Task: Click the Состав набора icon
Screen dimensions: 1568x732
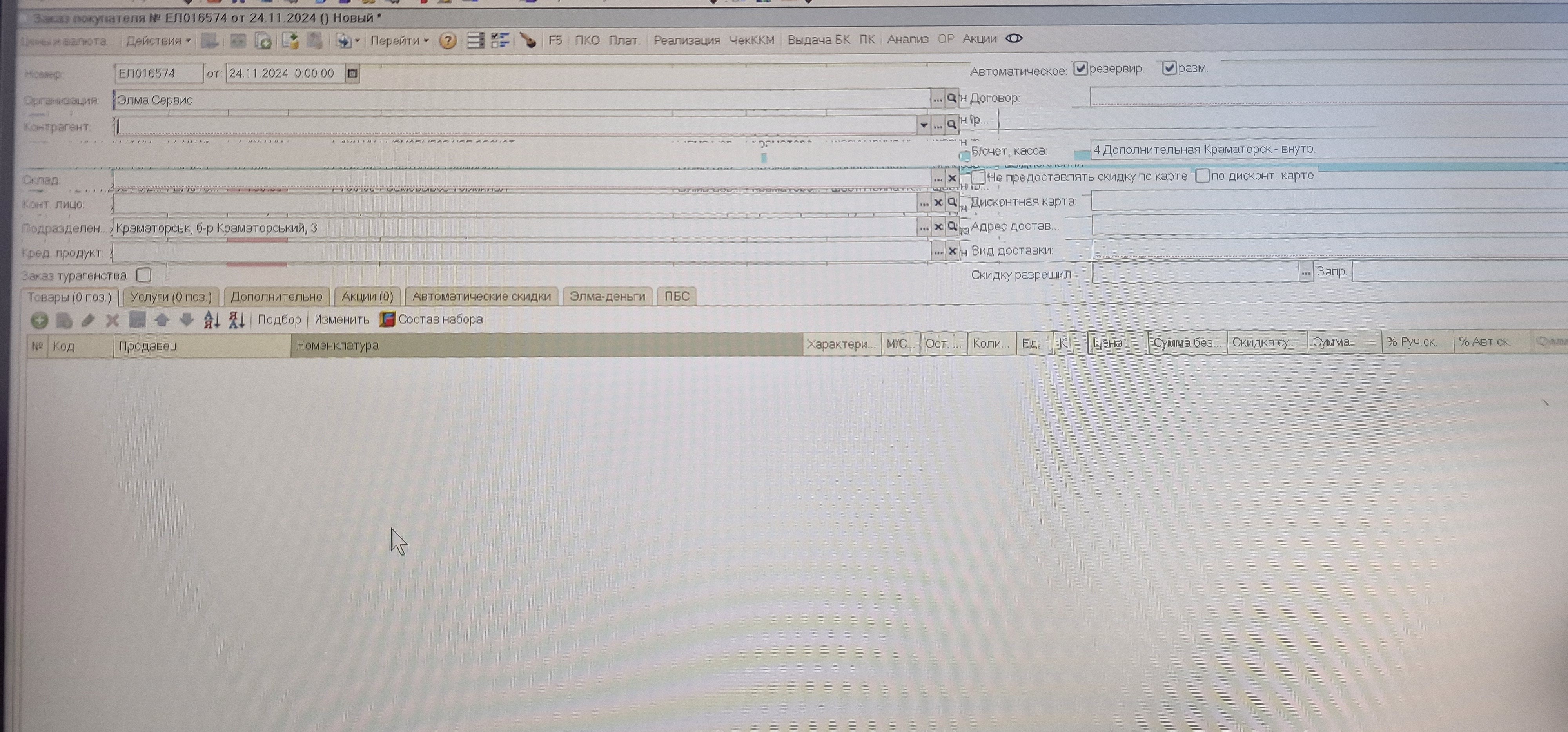Action: [x=387, y=319]
